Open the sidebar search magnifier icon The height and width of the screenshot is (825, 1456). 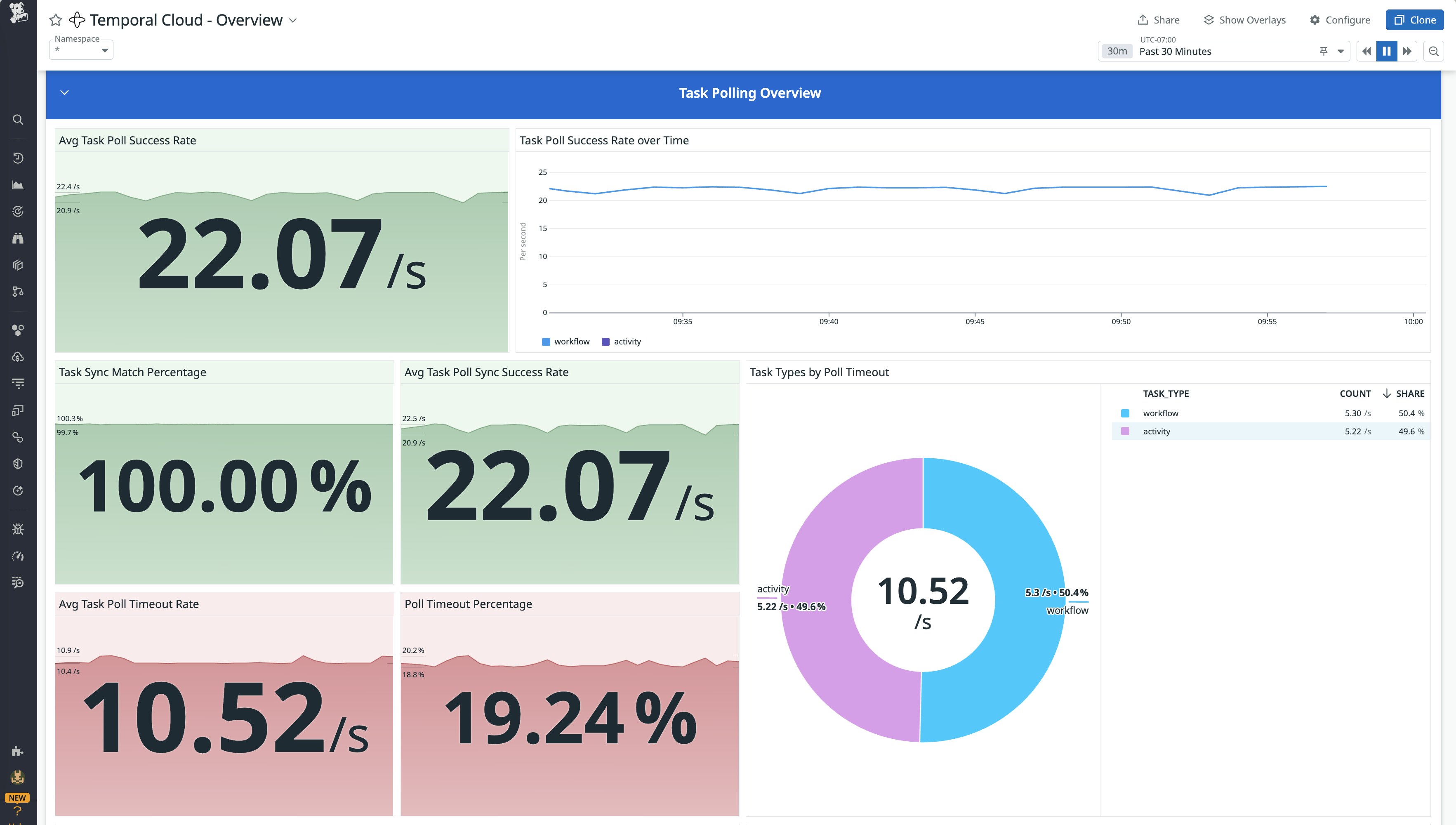18,120
